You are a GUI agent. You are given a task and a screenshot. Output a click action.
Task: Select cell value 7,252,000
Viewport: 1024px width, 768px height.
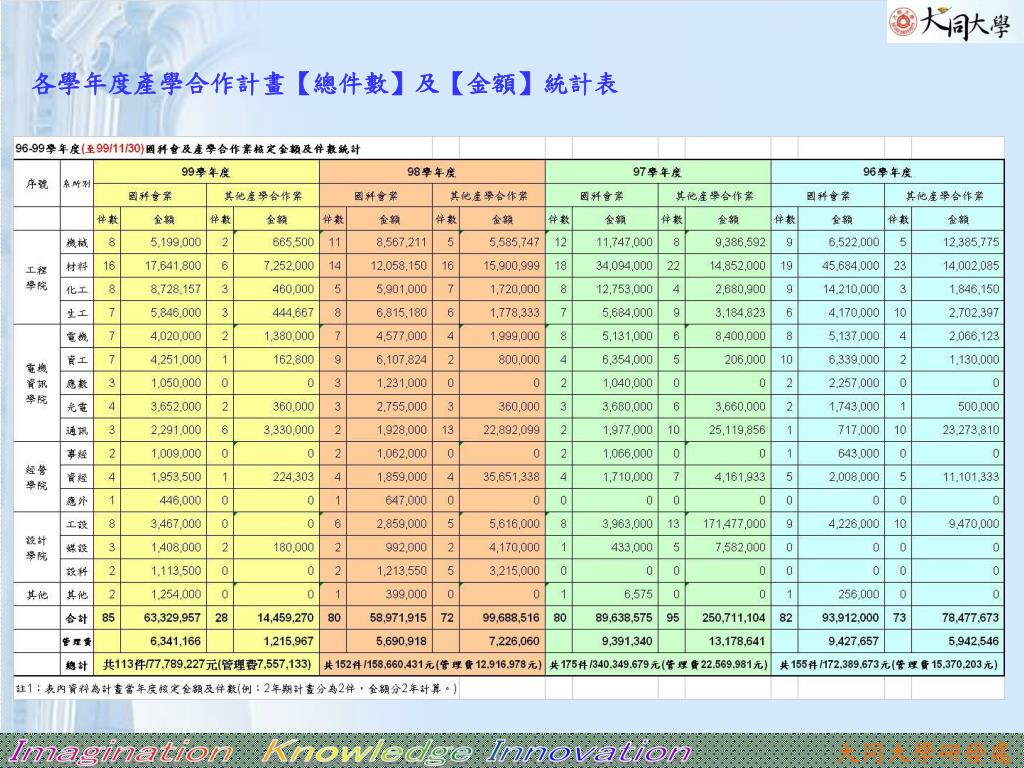(x=289, y=266)
